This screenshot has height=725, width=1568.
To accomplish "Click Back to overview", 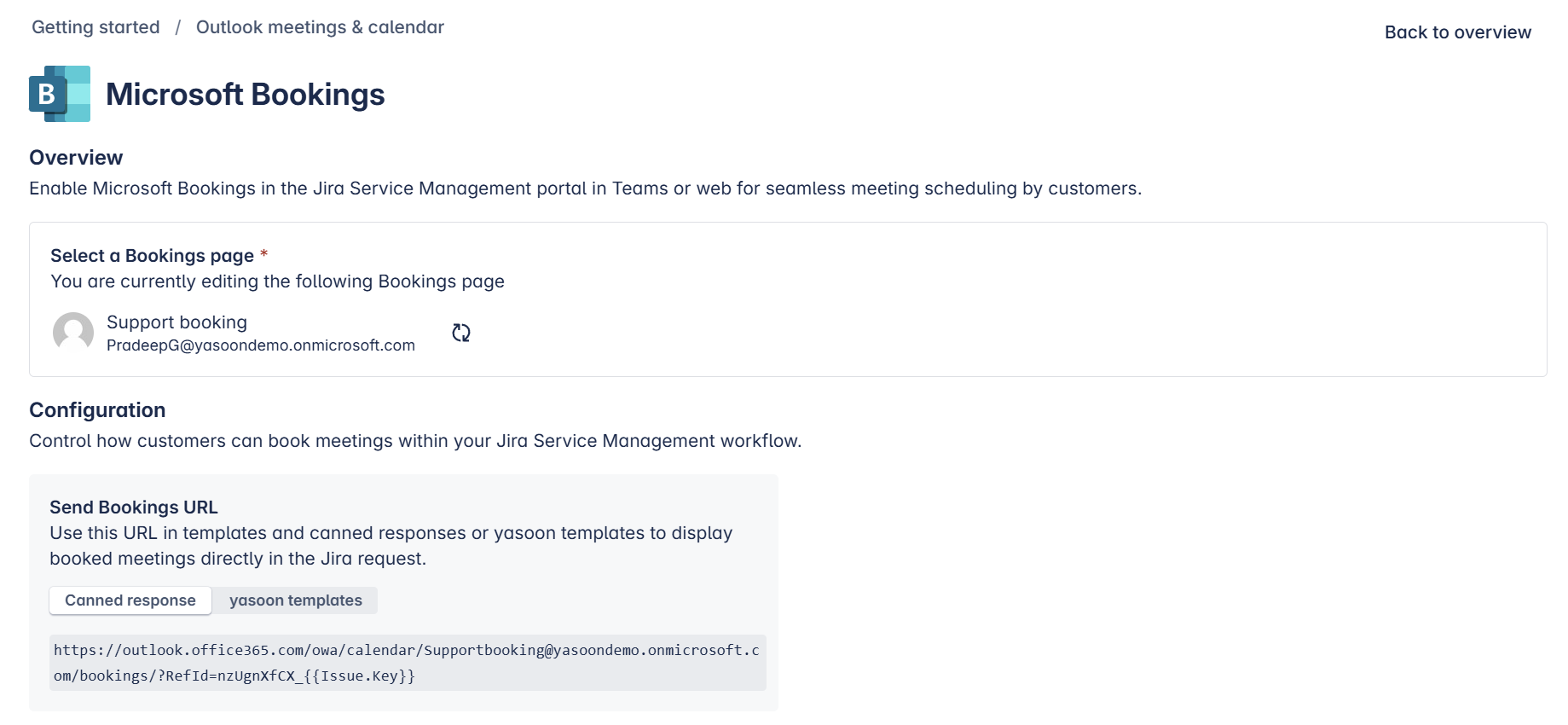I will tap(1457, 32).
